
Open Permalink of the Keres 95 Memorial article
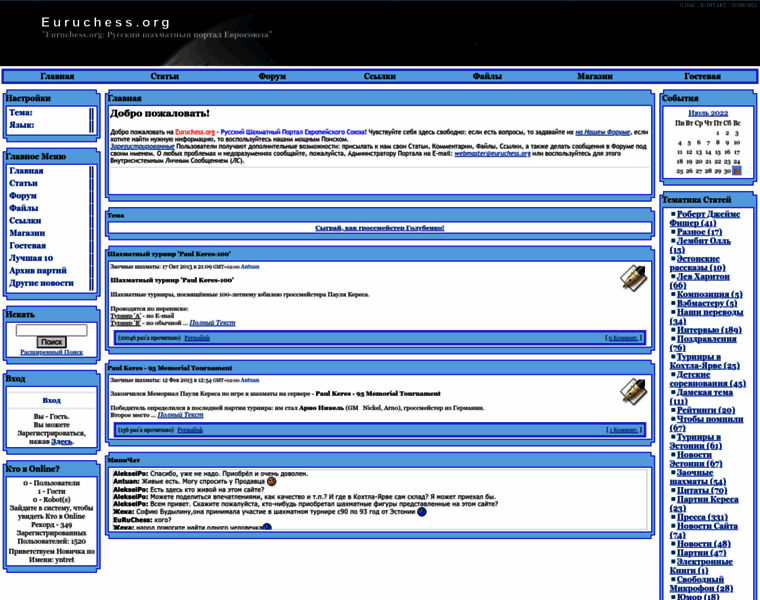pos(190,430)
